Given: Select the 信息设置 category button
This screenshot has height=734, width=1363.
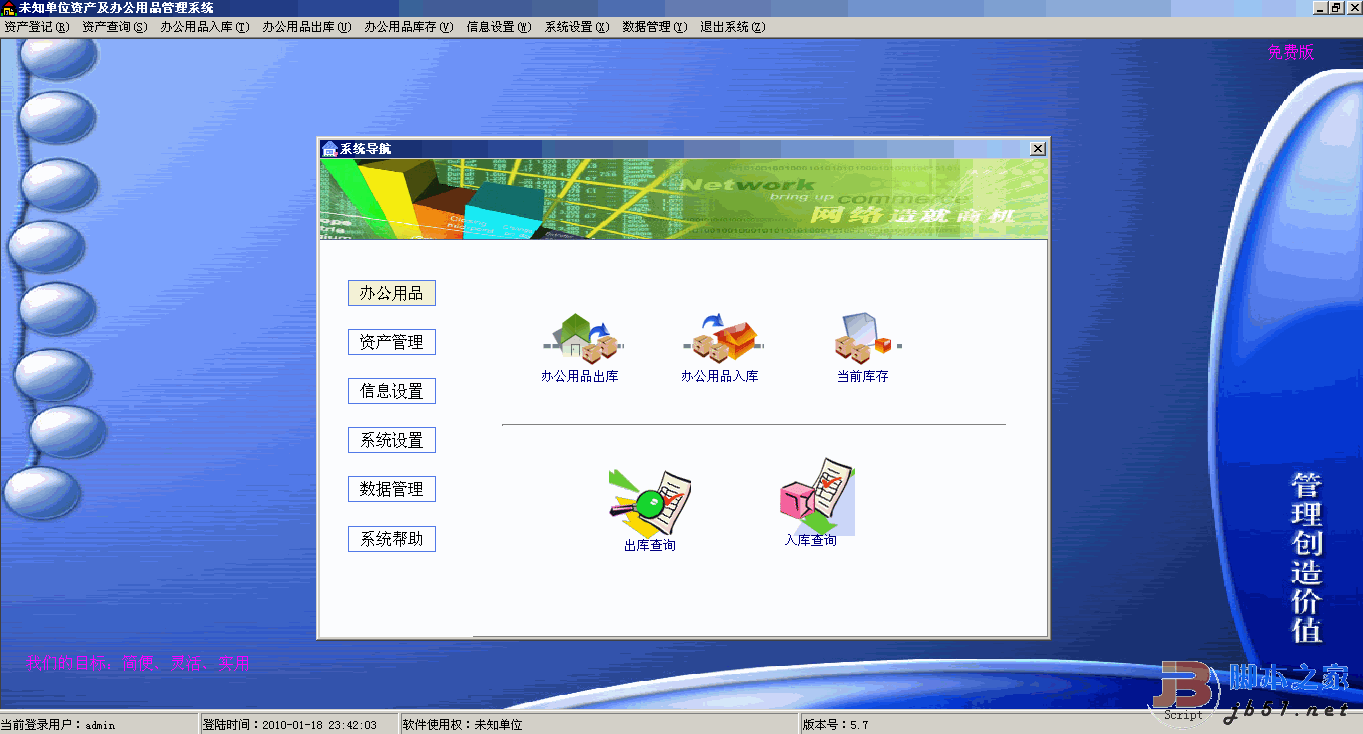Looking at the screenshot, I should tap(392, 391).
